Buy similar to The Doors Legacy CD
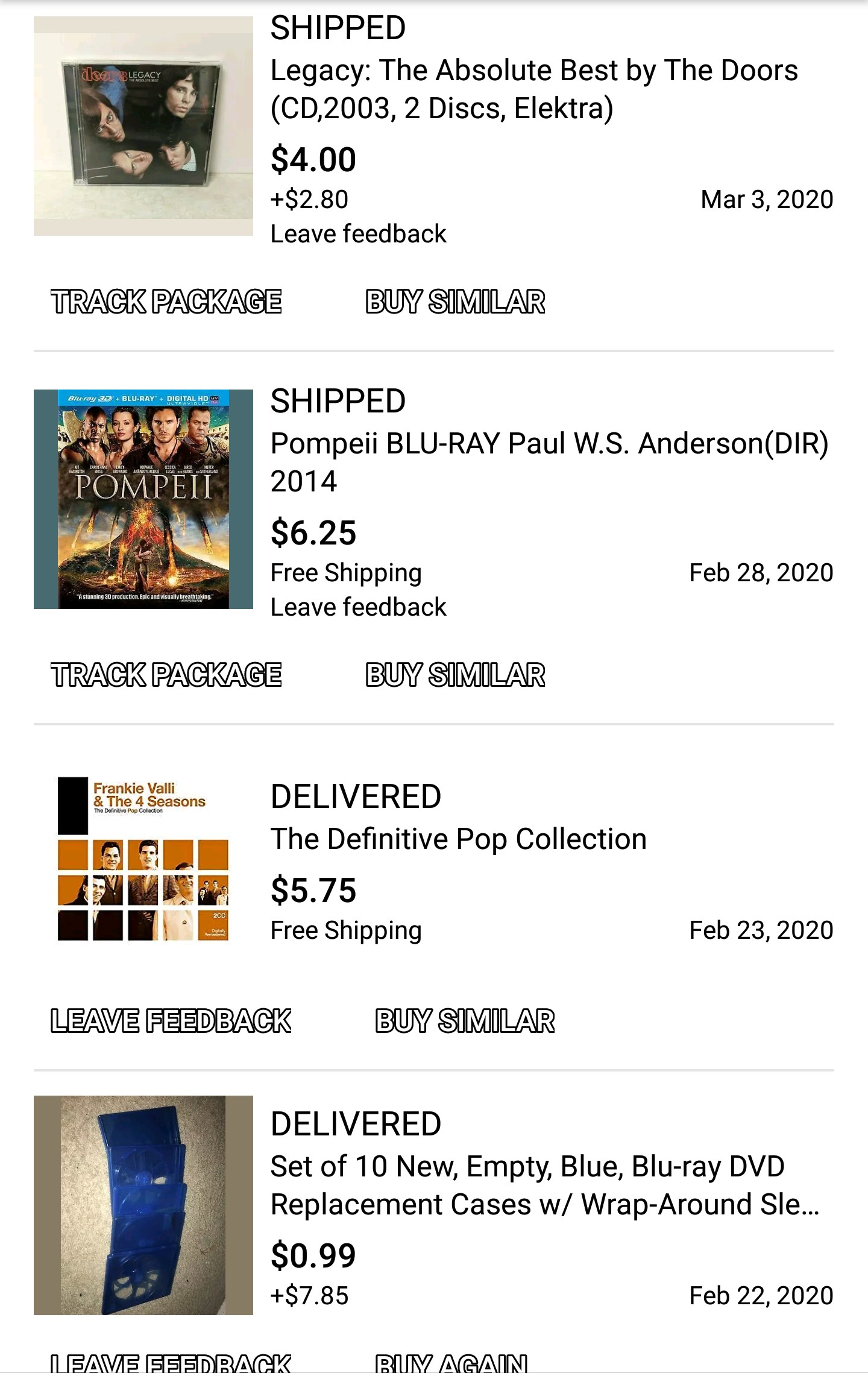Viewport: 868px width, 1373px height. [455, 301]
